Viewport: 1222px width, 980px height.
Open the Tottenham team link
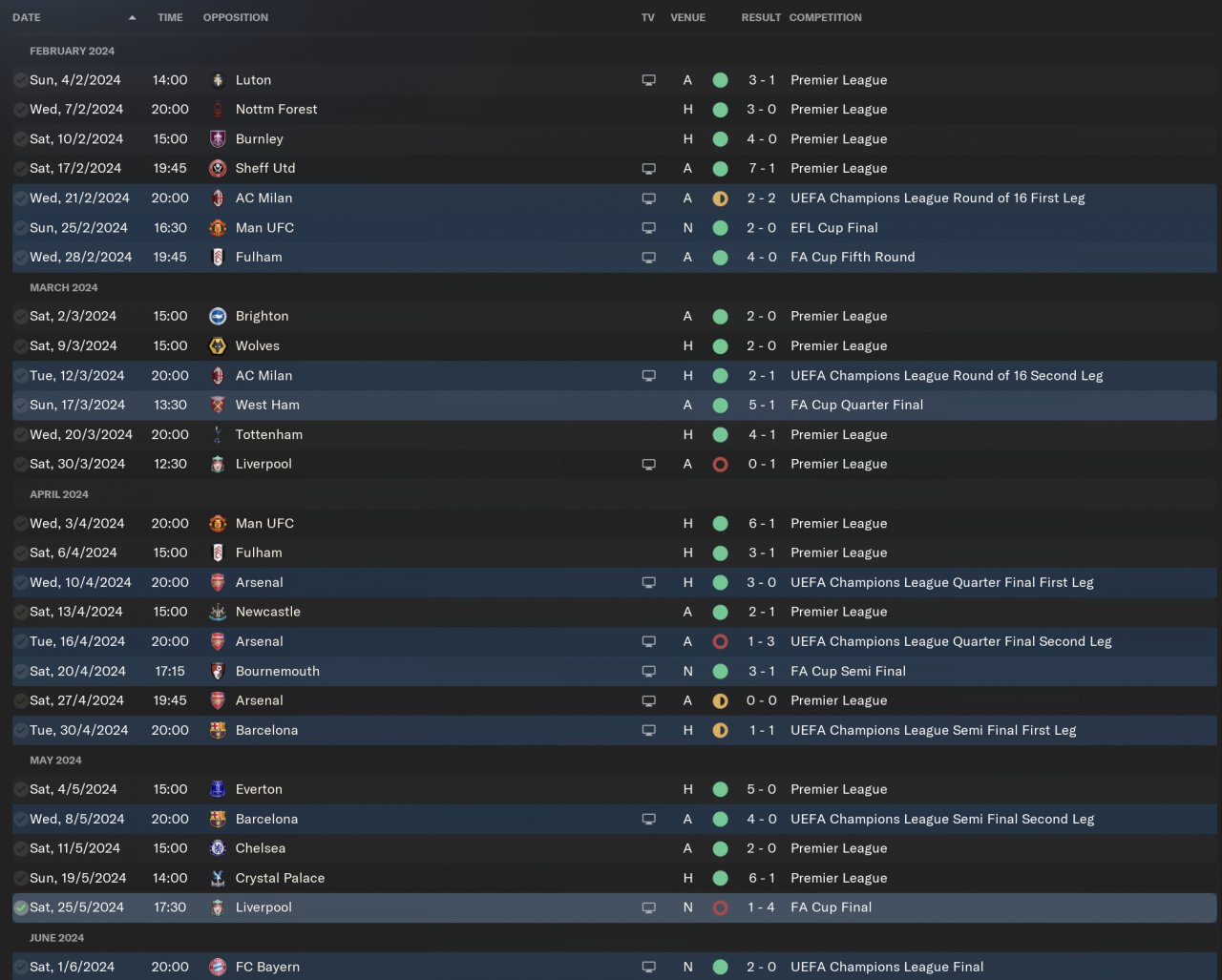269,435
